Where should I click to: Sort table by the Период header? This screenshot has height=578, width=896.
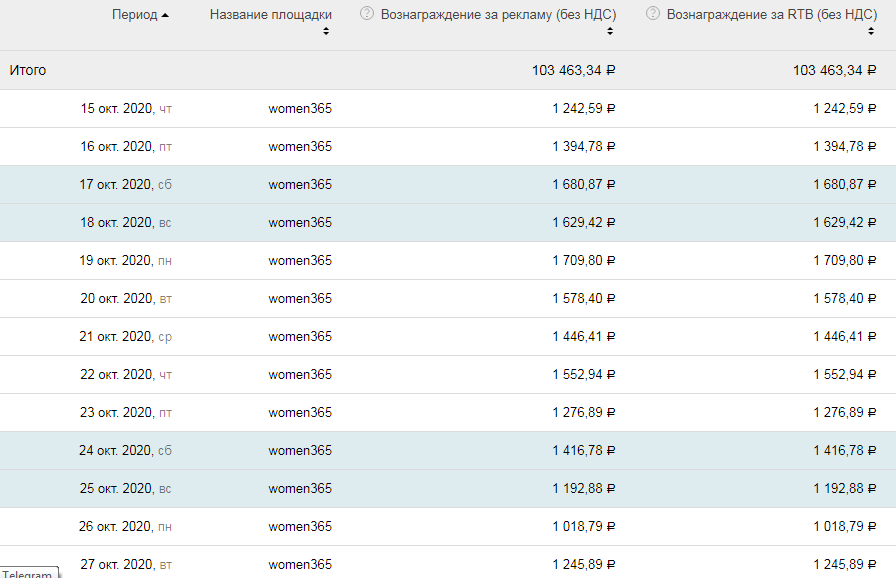pyautogui.click(x=134, y=15)
